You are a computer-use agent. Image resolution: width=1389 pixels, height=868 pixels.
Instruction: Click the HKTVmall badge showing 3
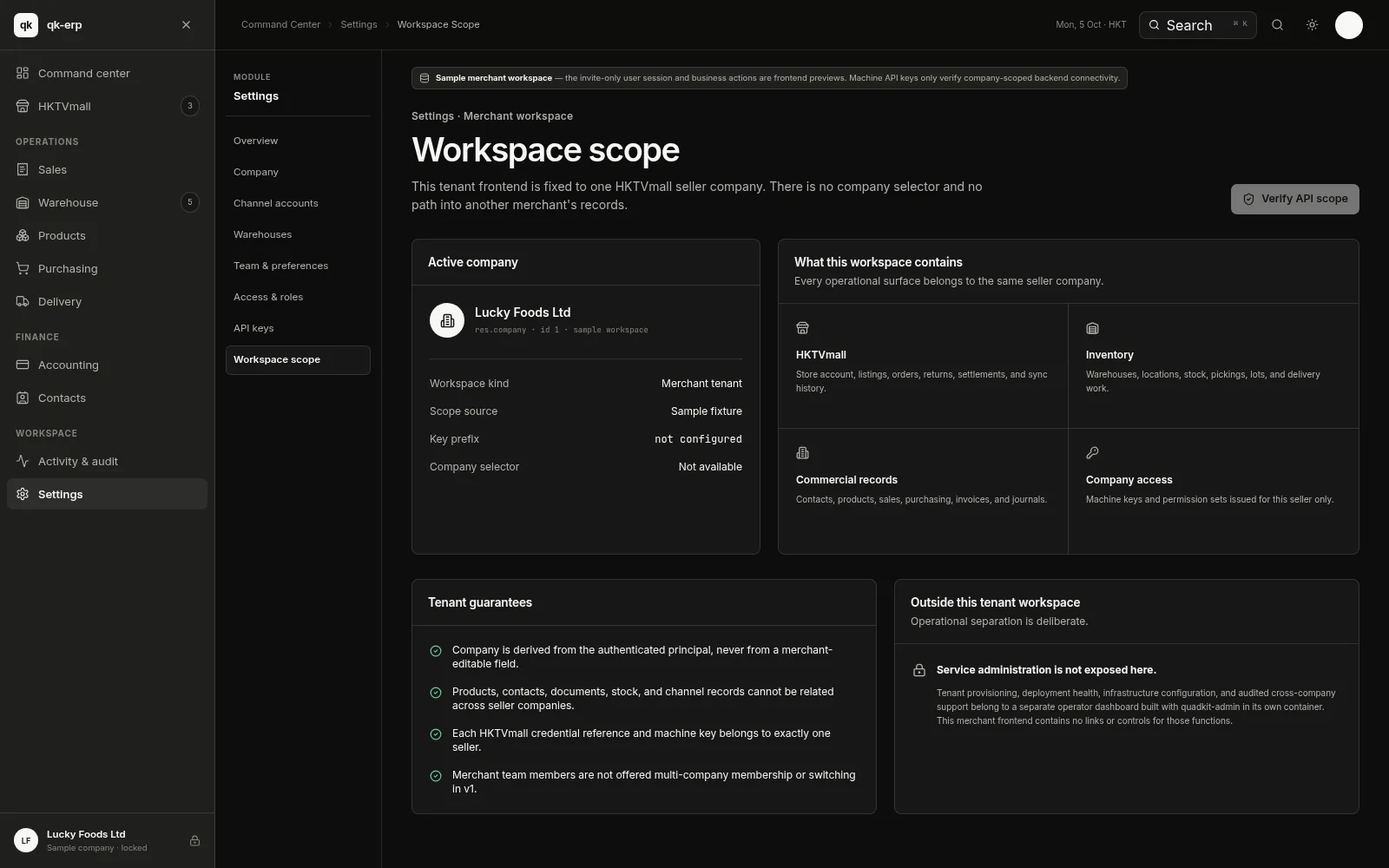tap(190, 106)
